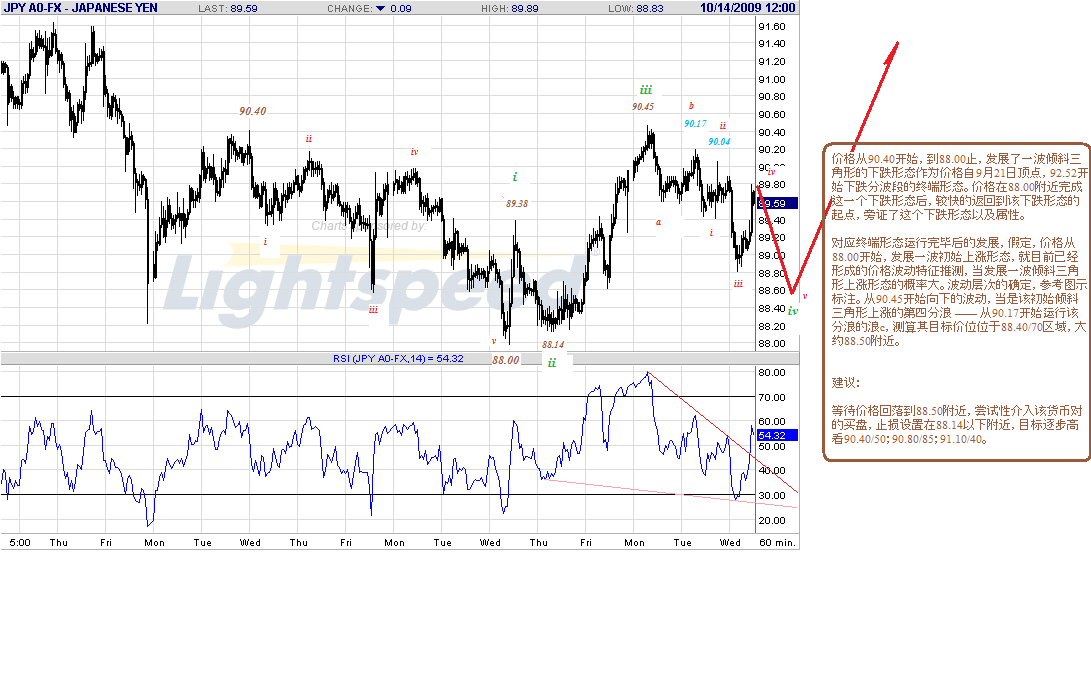Click the 40.00 RSI axis label
Viewport: 1091px width, 695px height.
(x=772, y=471)
